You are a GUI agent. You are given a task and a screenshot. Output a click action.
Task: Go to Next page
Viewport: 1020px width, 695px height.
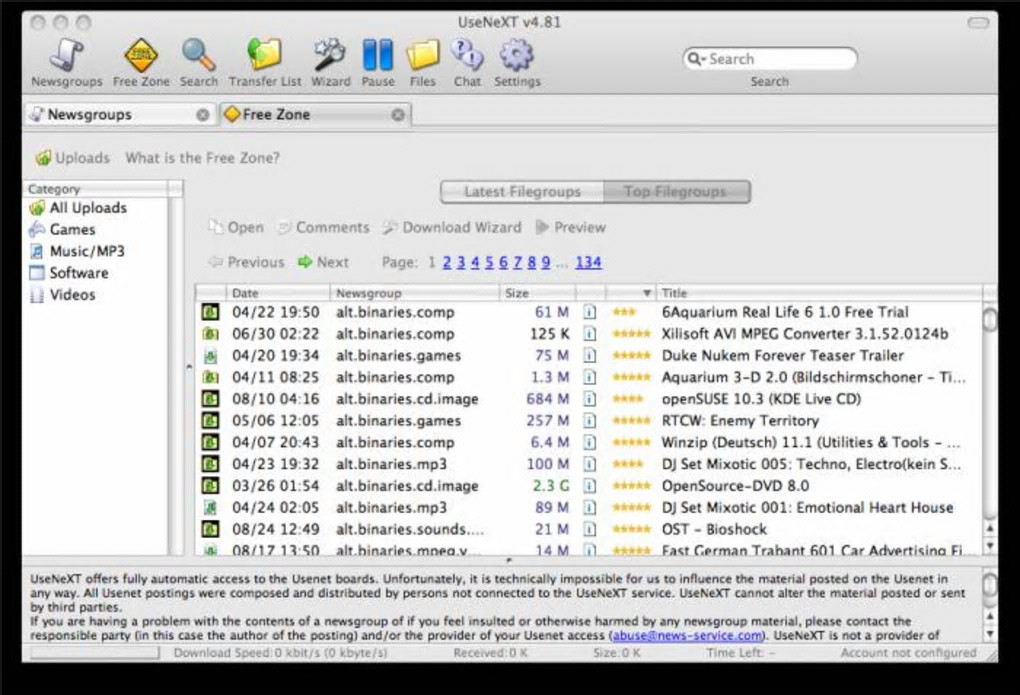[323, 262]
